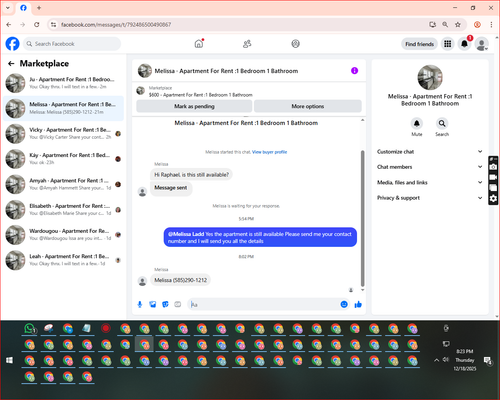Screen dimensions: 500x400
Task: Send a thumbs-up like
Action: [x=358, y=304]
